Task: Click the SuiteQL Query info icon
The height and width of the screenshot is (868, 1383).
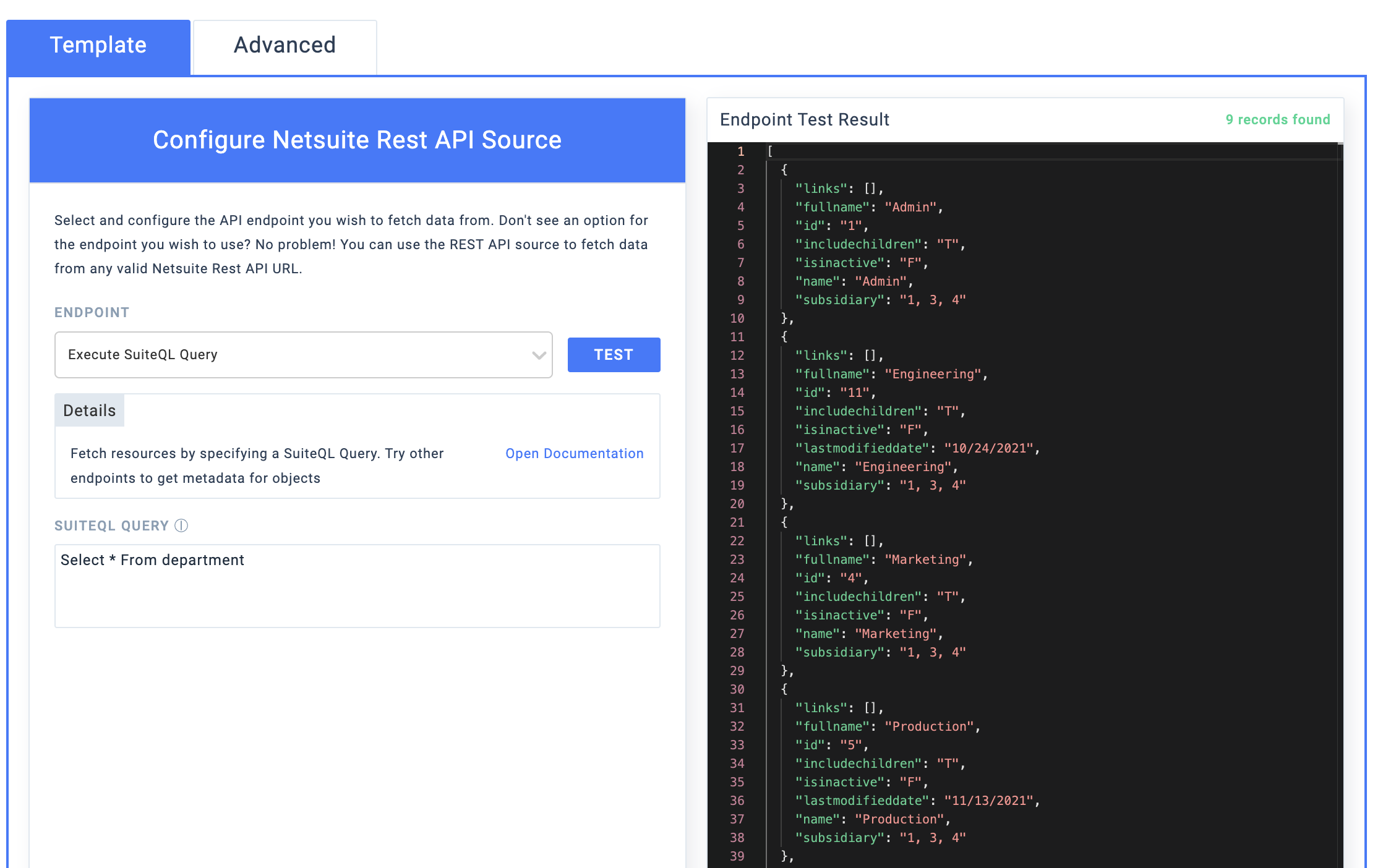Action: pos(181,525)
